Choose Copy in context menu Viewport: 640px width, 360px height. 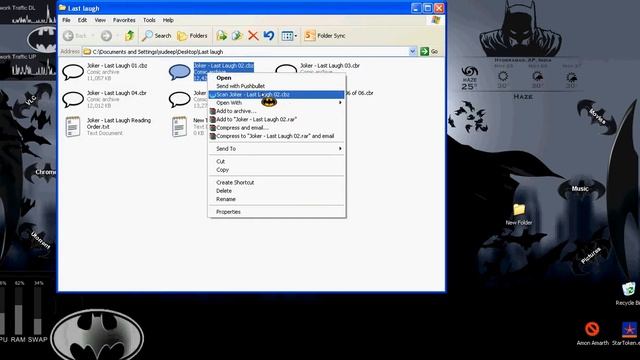point(277,170)
